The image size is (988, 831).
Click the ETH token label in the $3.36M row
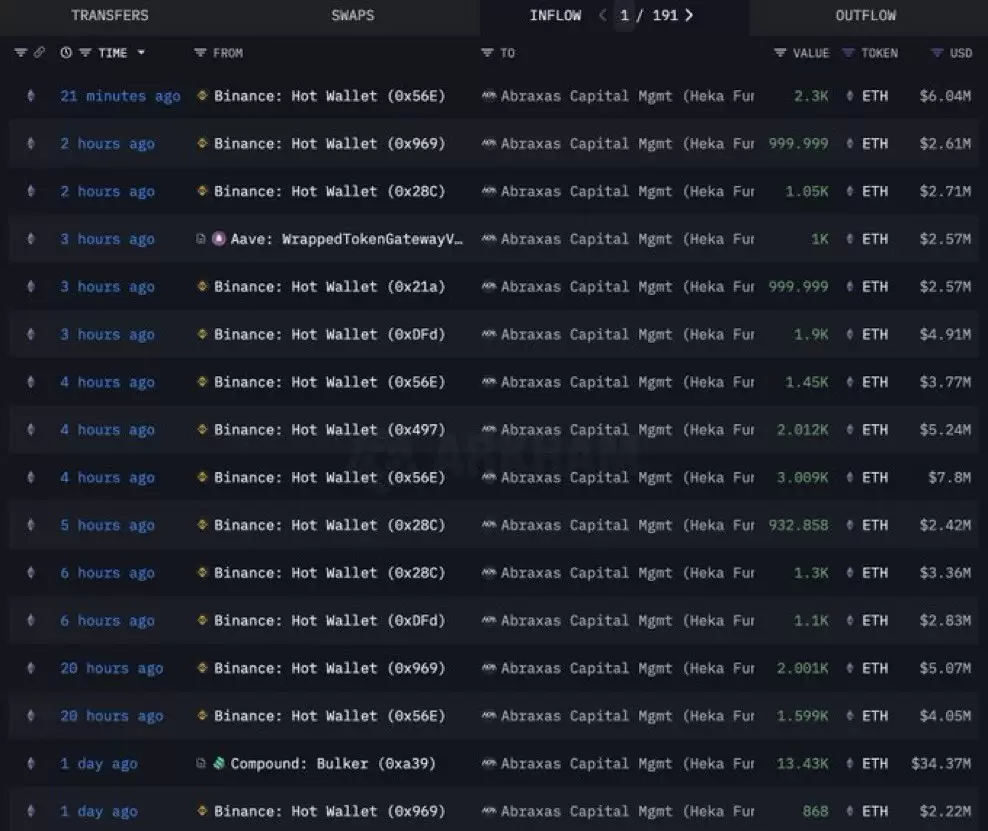875,573
